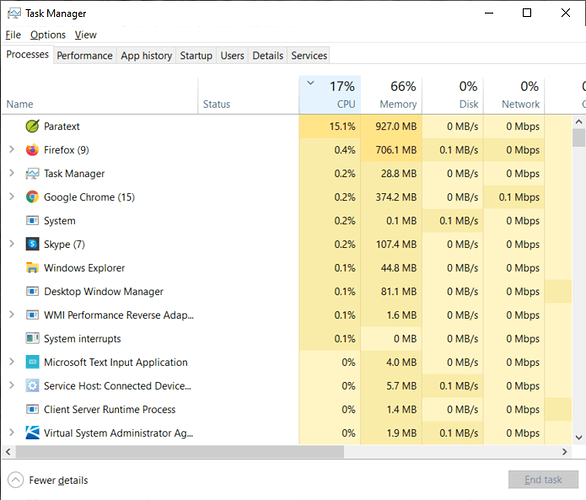Click the Windows Explorer folder icon

(32, 268)
